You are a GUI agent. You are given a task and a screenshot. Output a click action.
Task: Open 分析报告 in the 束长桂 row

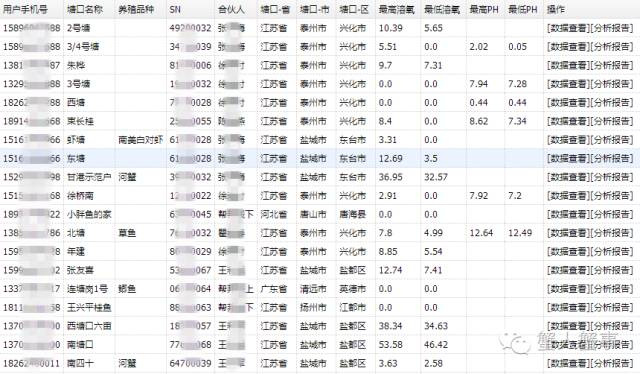click(x=612, y=121)
